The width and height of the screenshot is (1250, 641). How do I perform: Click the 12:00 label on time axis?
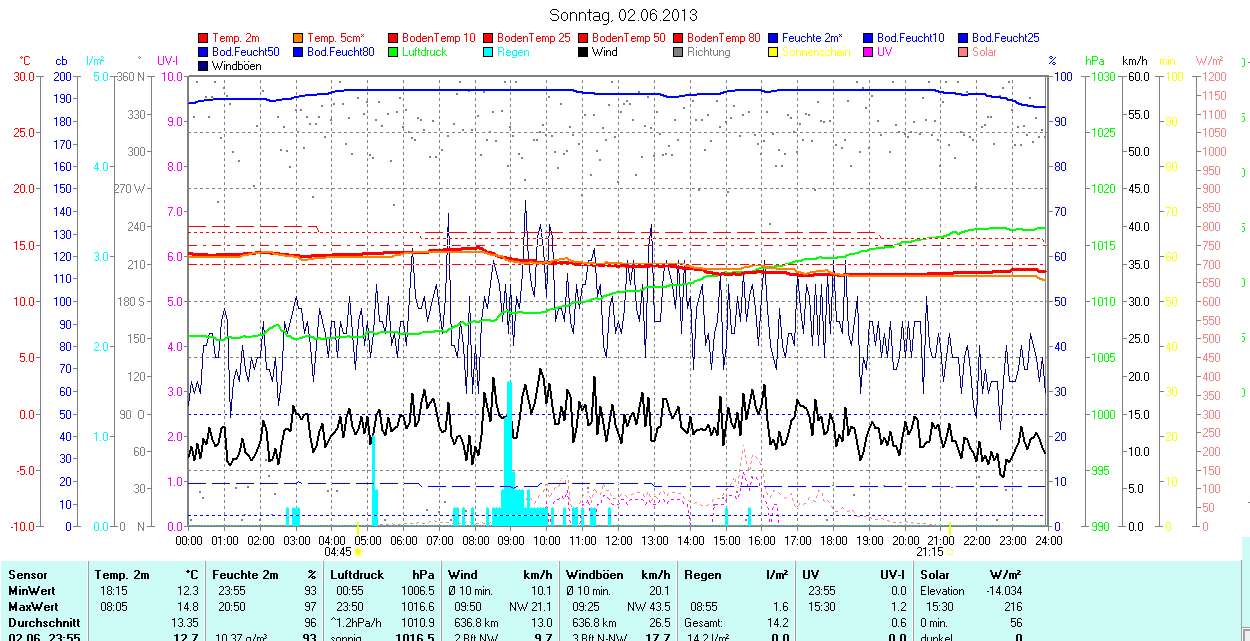[618, 540]
